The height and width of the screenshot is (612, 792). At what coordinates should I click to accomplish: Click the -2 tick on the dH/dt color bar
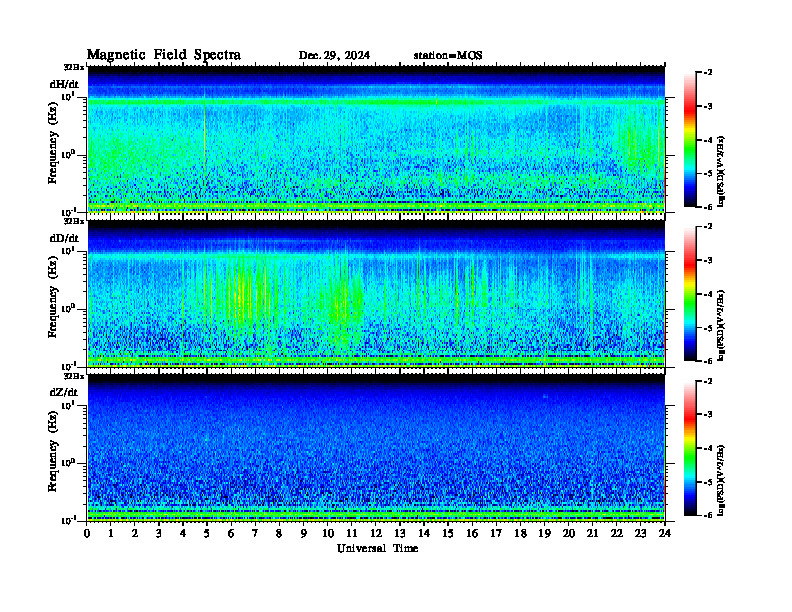click(x=708, y=73)
